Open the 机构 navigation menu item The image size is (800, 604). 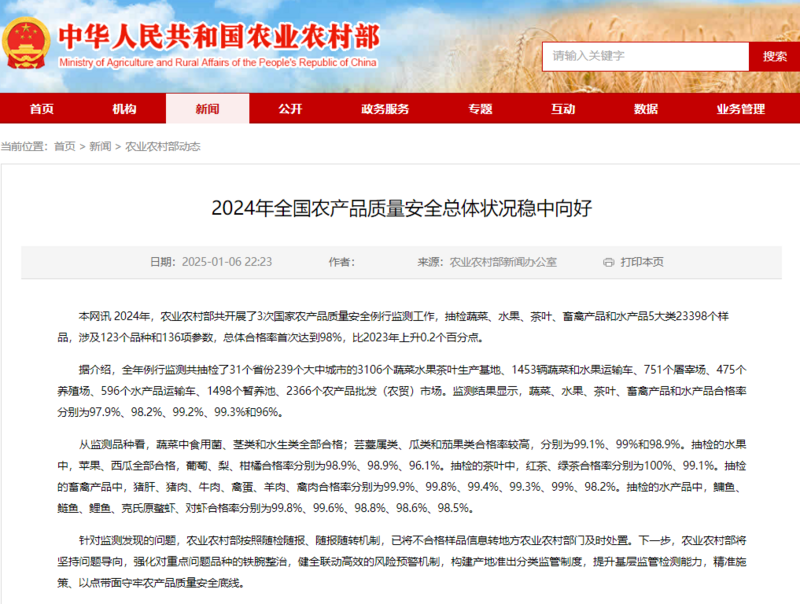[124, 108]
